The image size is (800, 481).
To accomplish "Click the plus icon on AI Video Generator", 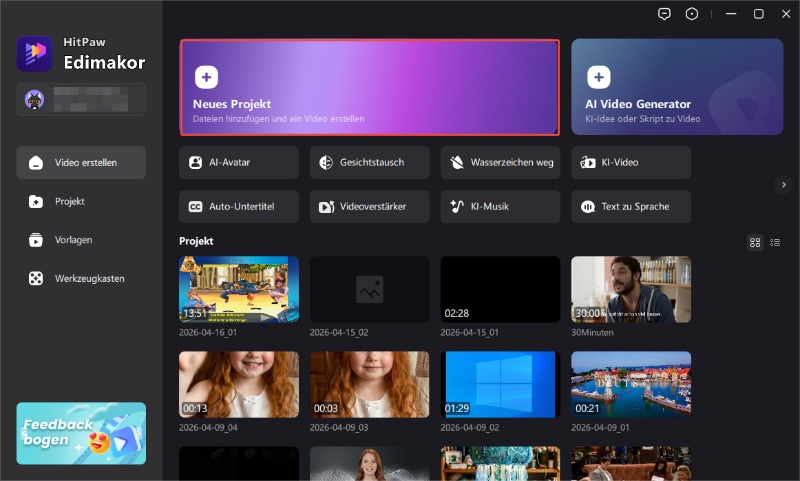I will [598, 77].
